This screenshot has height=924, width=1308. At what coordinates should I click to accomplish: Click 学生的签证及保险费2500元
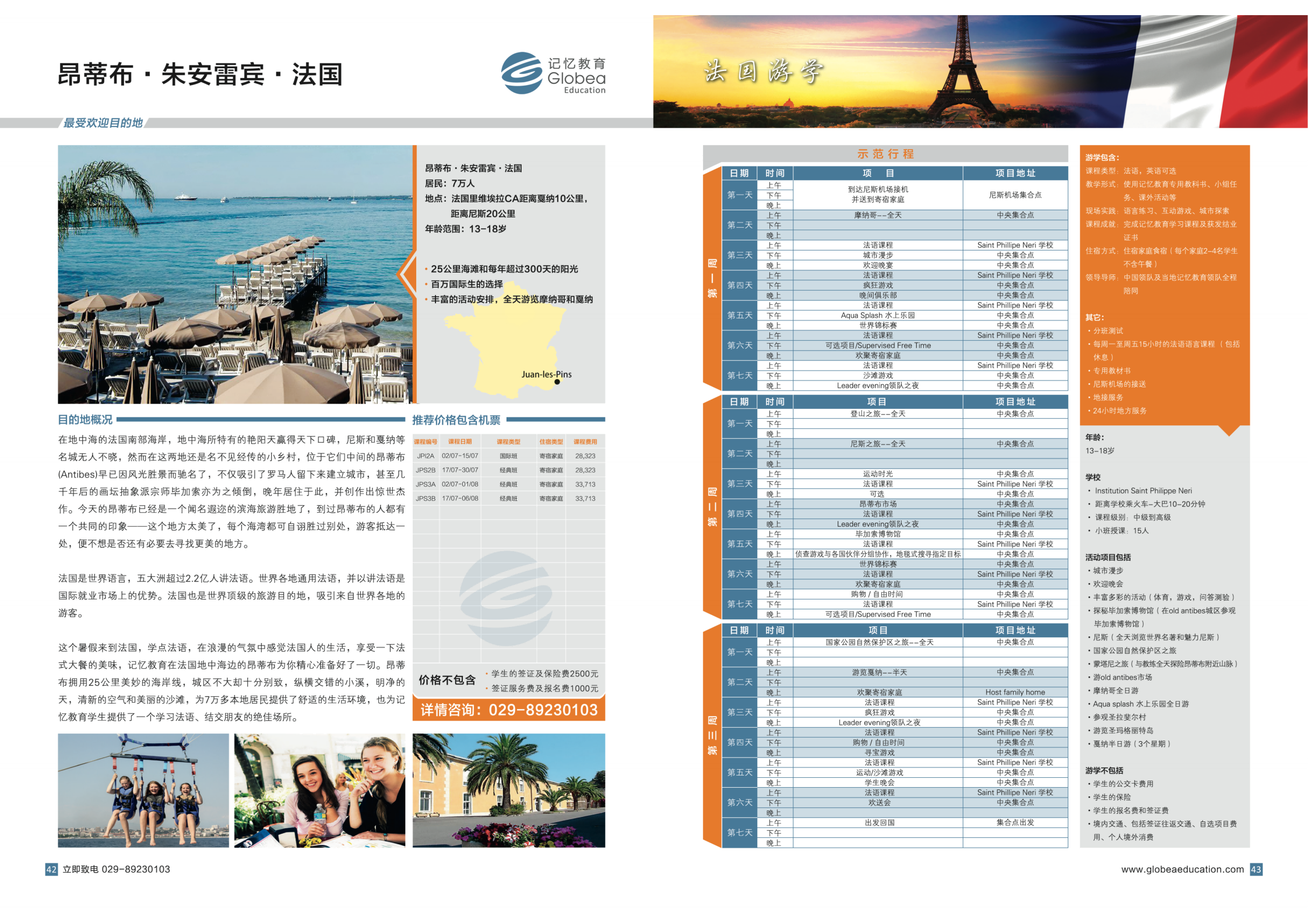click(x=544, y=673)
